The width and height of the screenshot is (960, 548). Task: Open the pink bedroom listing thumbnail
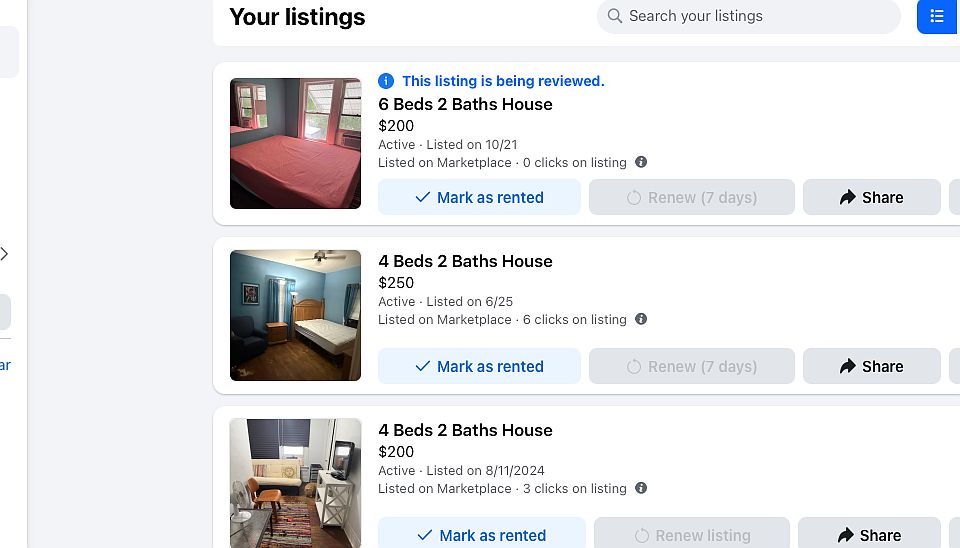[x=295, y=143]
